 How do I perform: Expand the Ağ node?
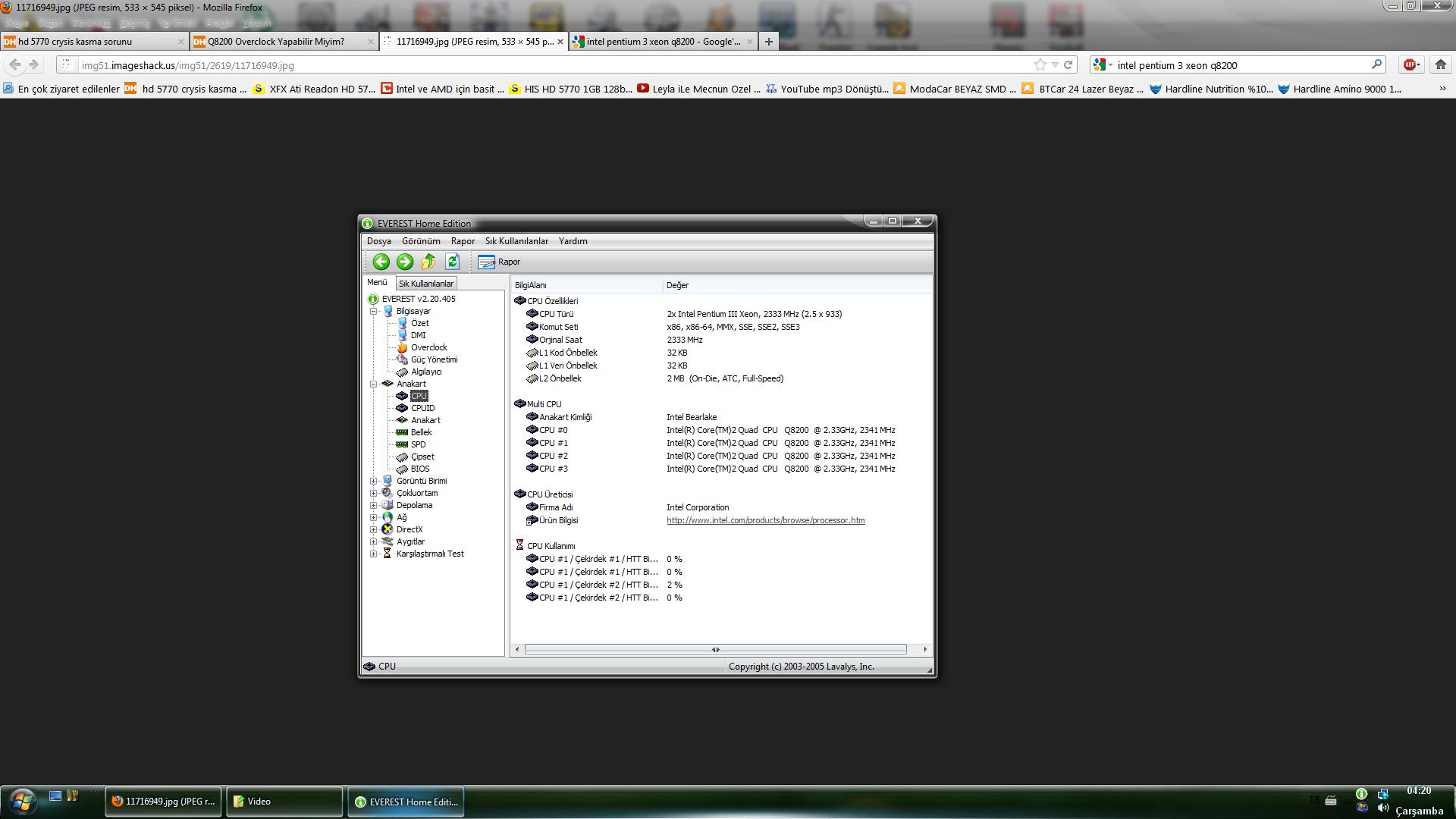373,517
